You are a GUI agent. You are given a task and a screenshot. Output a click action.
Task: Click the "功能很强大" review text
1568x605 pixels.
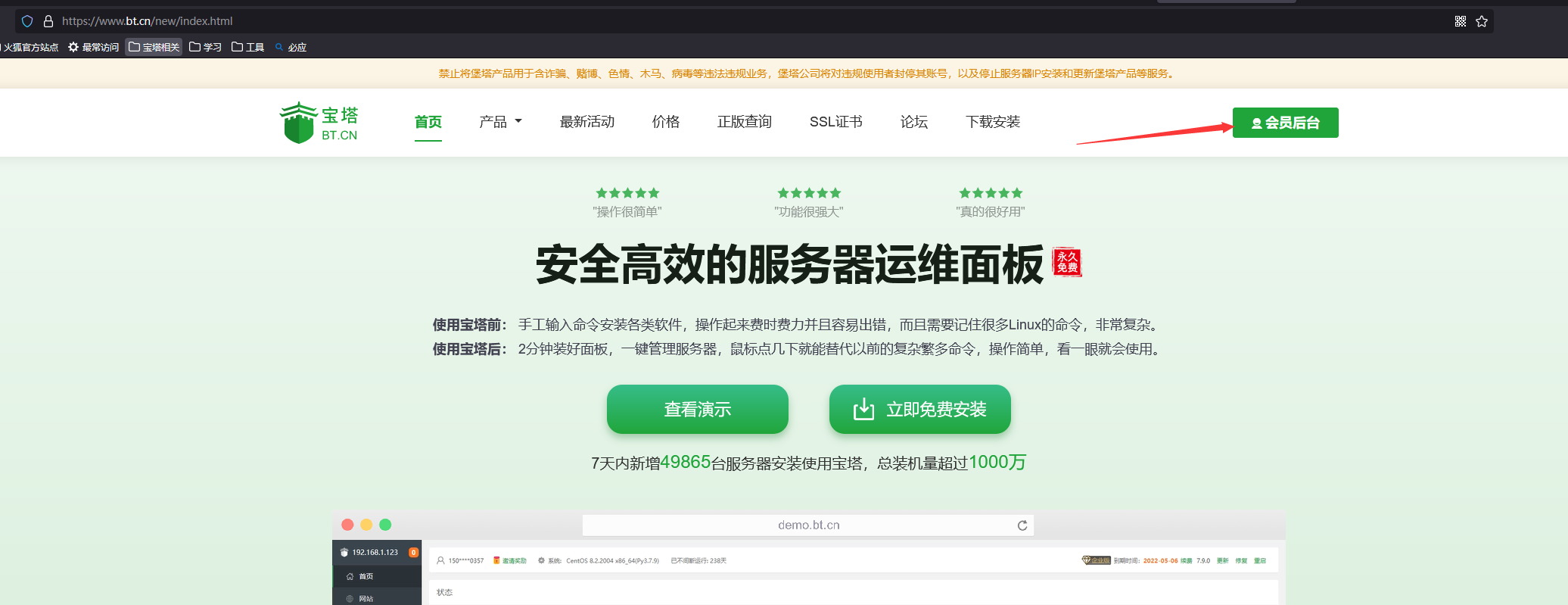pos(809,212)
